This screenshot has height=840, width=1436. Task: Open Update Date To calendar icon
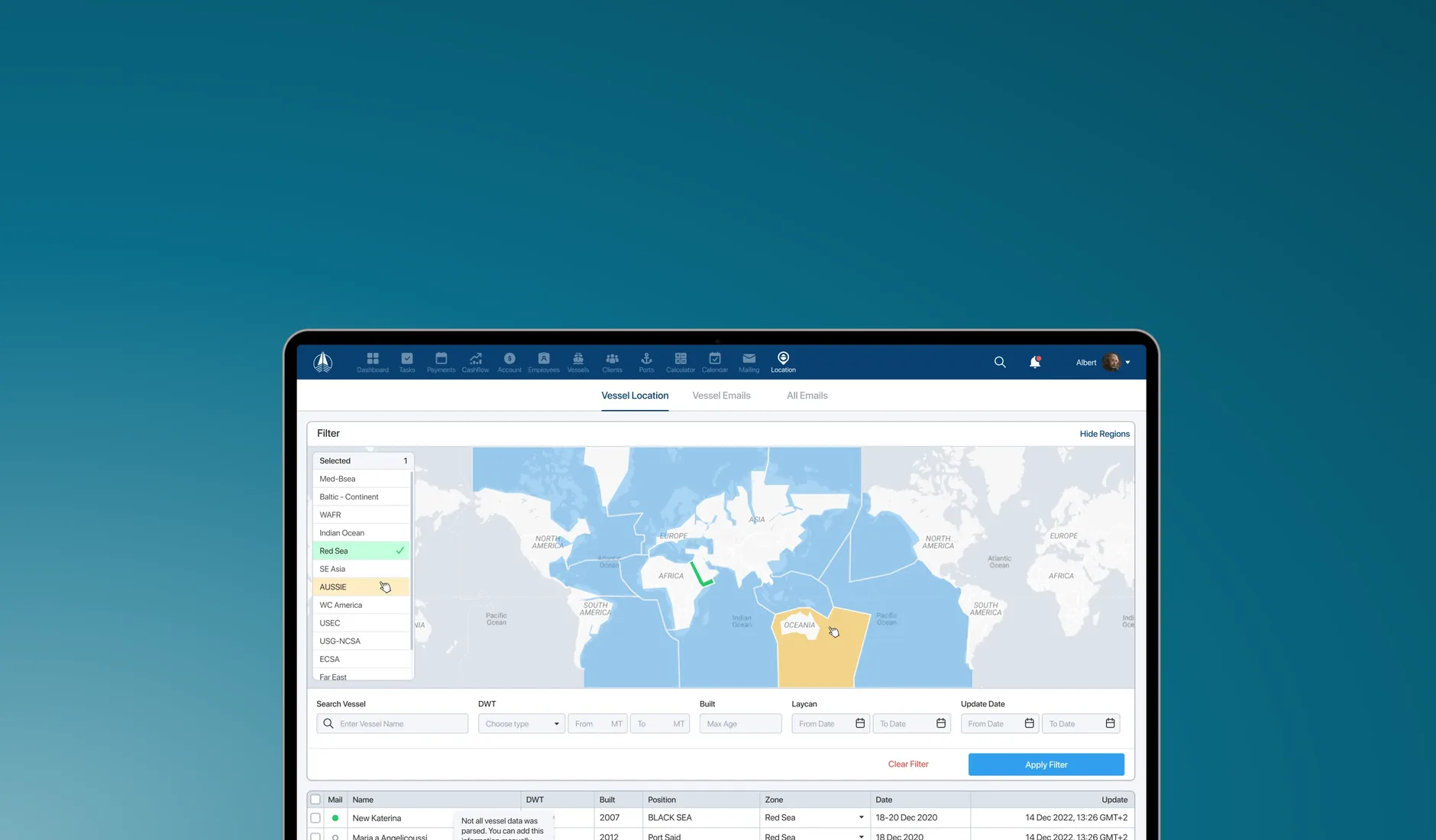point(1111,723)
